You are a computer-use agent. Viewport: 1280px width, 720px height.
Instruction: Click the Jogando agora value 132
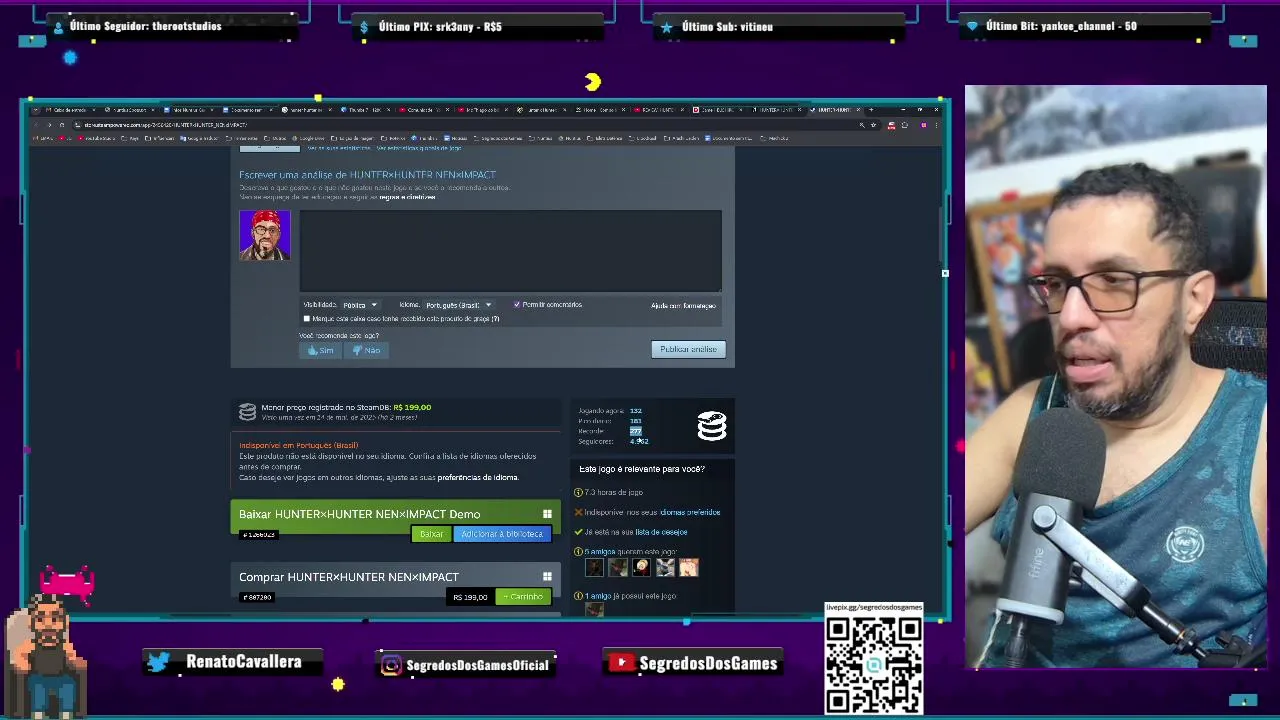(x=635, y=410)
